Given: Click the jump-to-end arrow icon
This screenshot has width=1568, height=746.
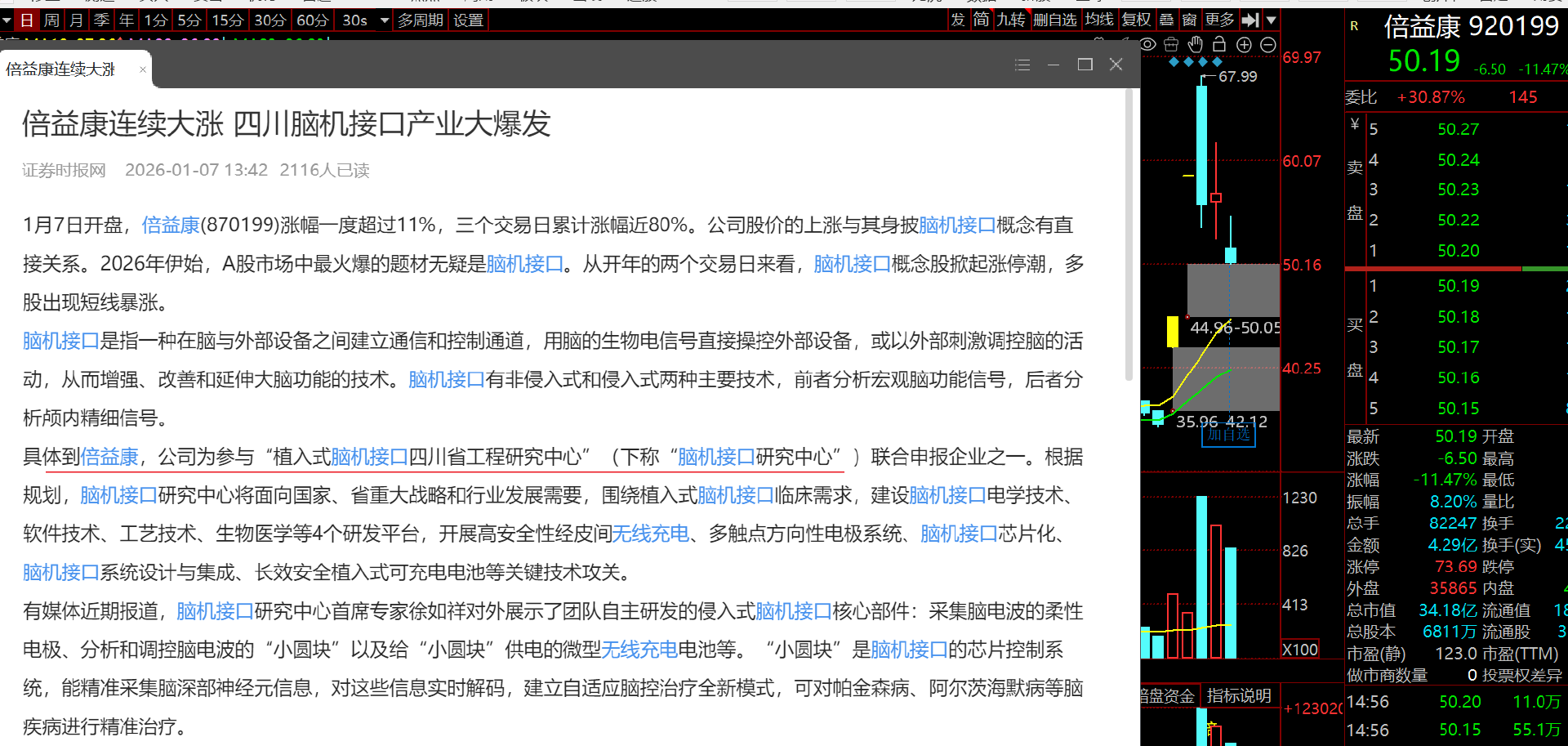Looking at the screenshot, I should [1249, 20].
